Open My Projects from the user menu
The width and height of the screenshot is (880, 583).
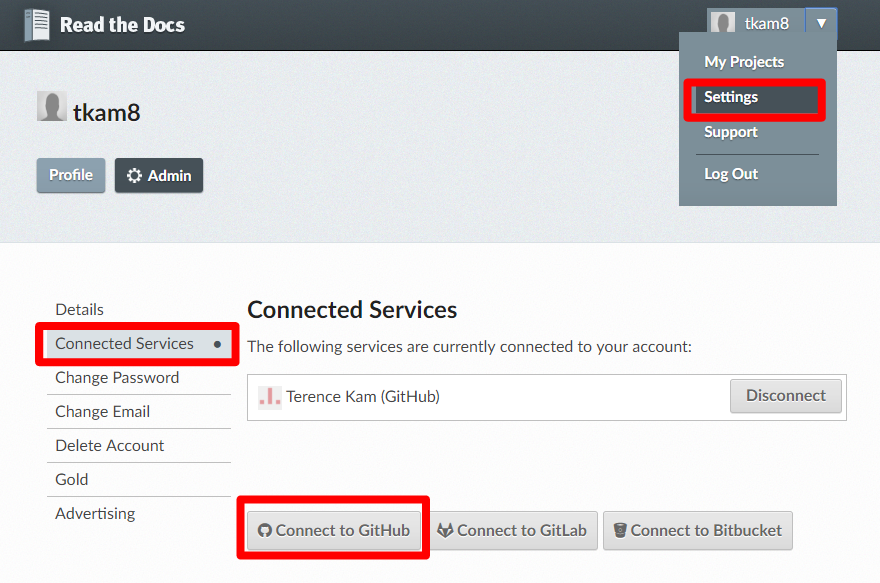744,62
